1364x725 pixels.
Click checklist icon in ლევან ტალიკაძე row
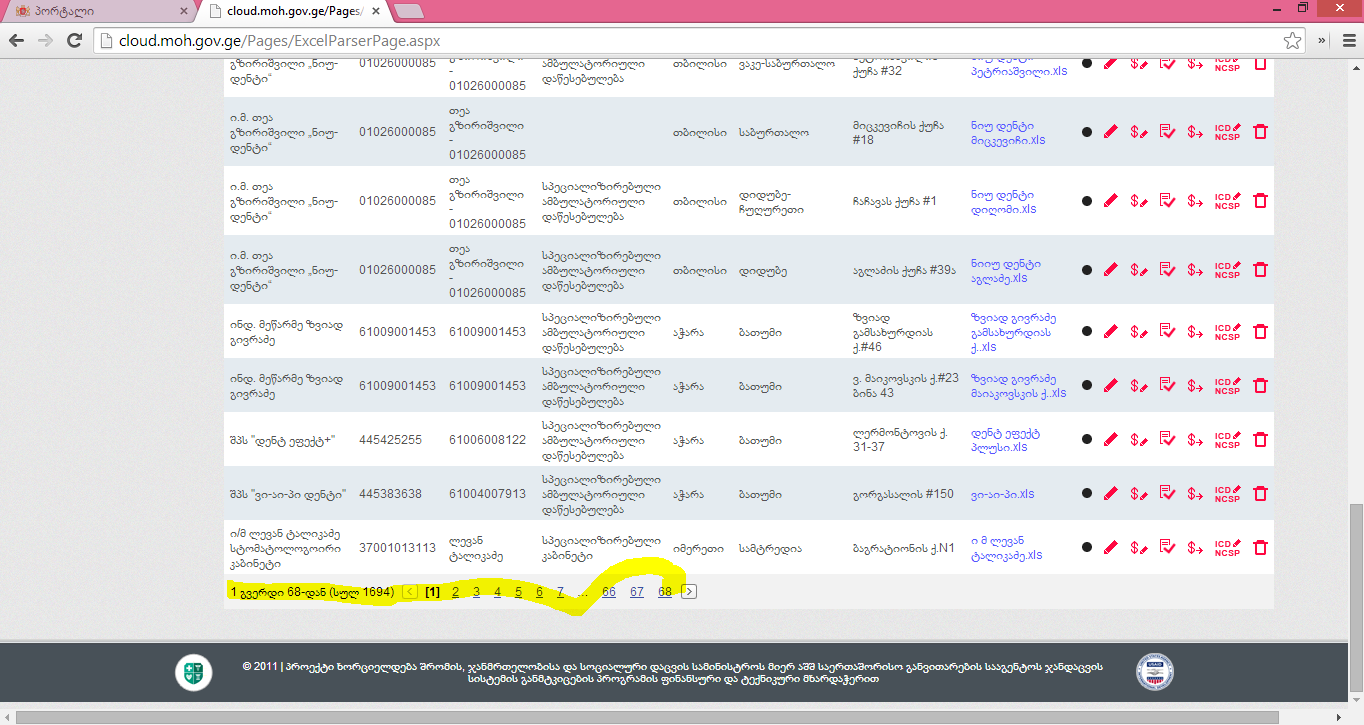pos(1167,548)
